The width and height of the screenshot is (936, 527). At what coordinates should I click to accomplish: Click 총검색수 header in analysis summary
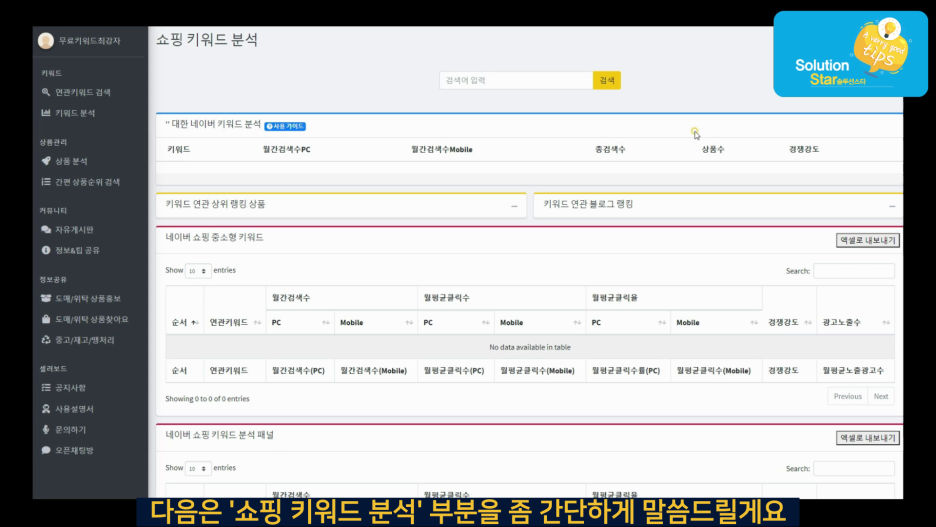click(x=610, y=149)
